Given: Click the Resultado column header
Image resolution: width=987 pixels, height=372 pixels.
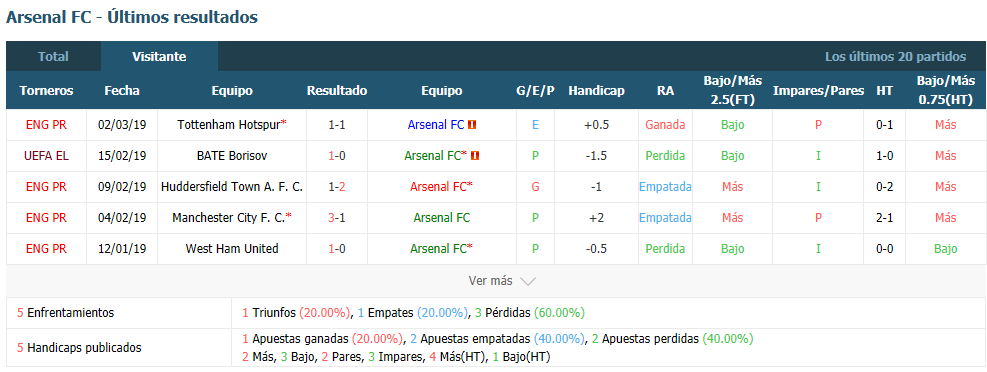Looking at the screenshot, I should [337, 91].
